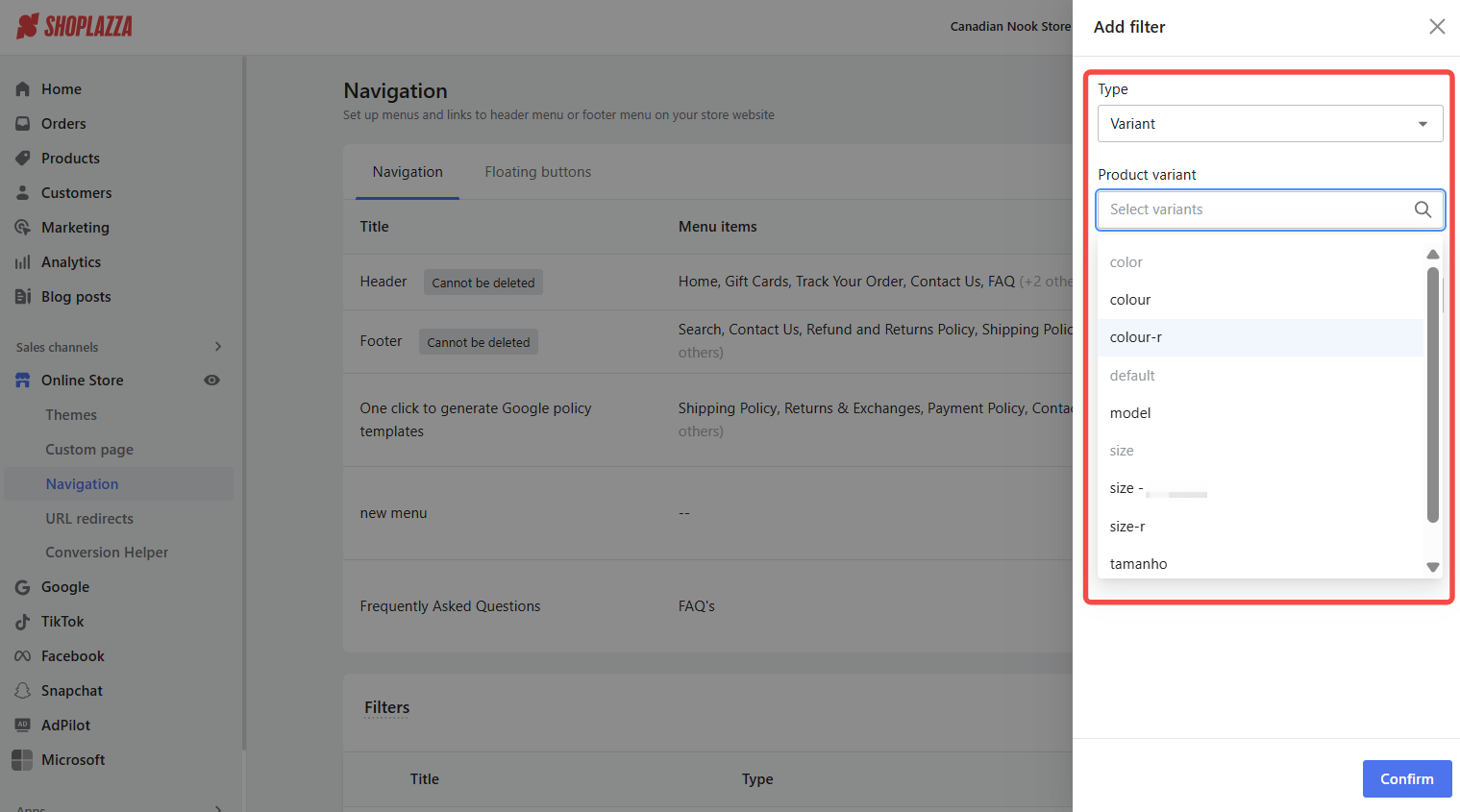Click the Microsoft logo icon
The image size is (1460, 812).
22,759
